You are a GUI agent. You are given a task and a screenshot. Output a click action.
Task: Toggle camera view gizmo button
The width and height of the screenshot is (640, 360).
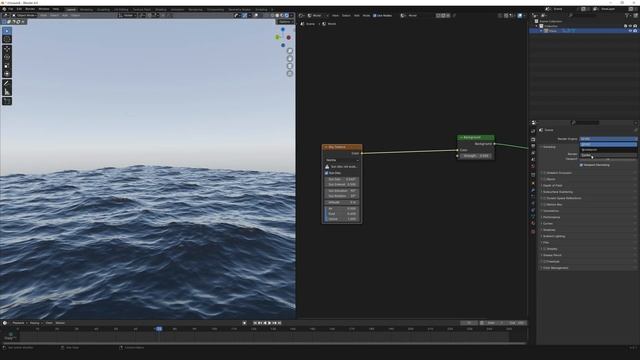(x=290, y=66)
